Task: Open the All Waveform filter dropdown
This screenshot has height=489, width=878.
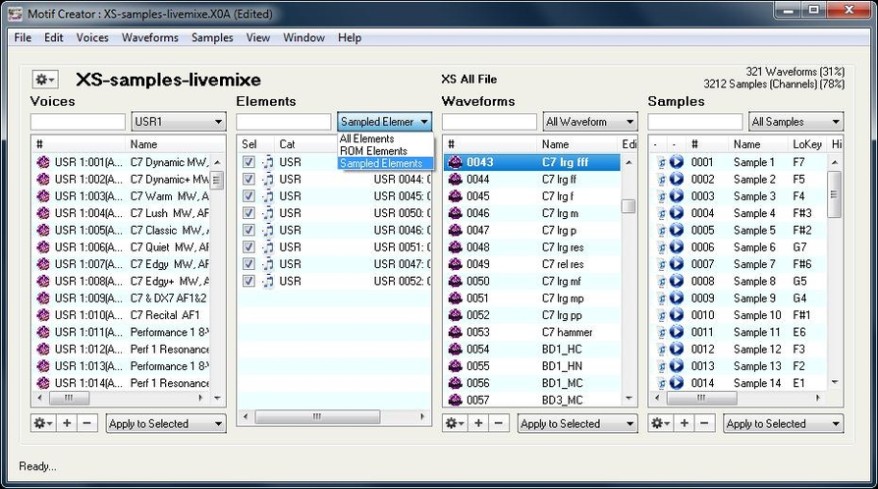Action: click(x=590, y=122)
